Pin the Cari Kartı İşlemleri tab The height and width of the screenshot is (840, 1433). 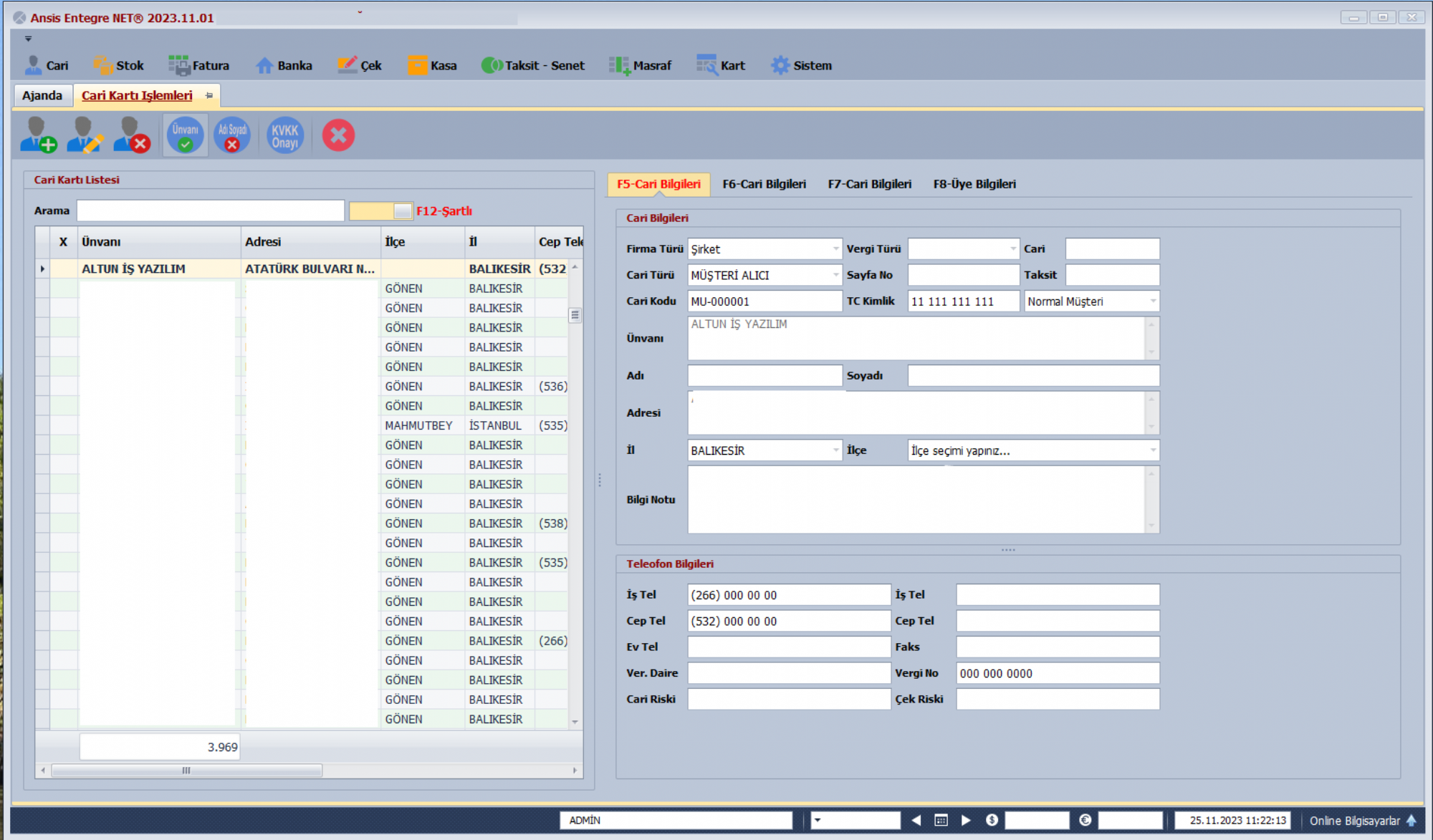[209, 95]
